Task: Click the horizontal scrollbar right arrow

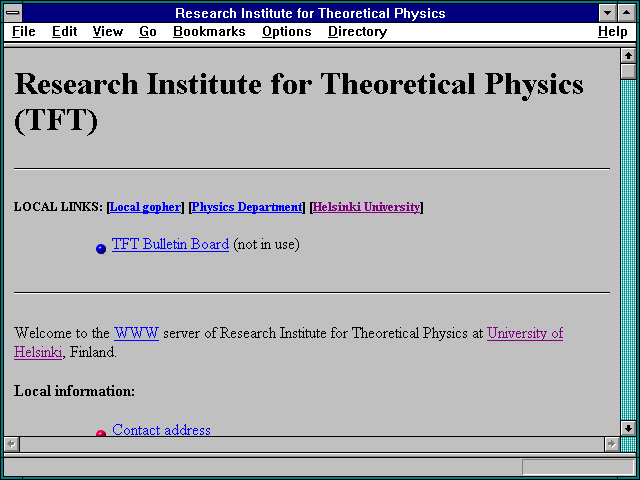Action: point(611,444)
